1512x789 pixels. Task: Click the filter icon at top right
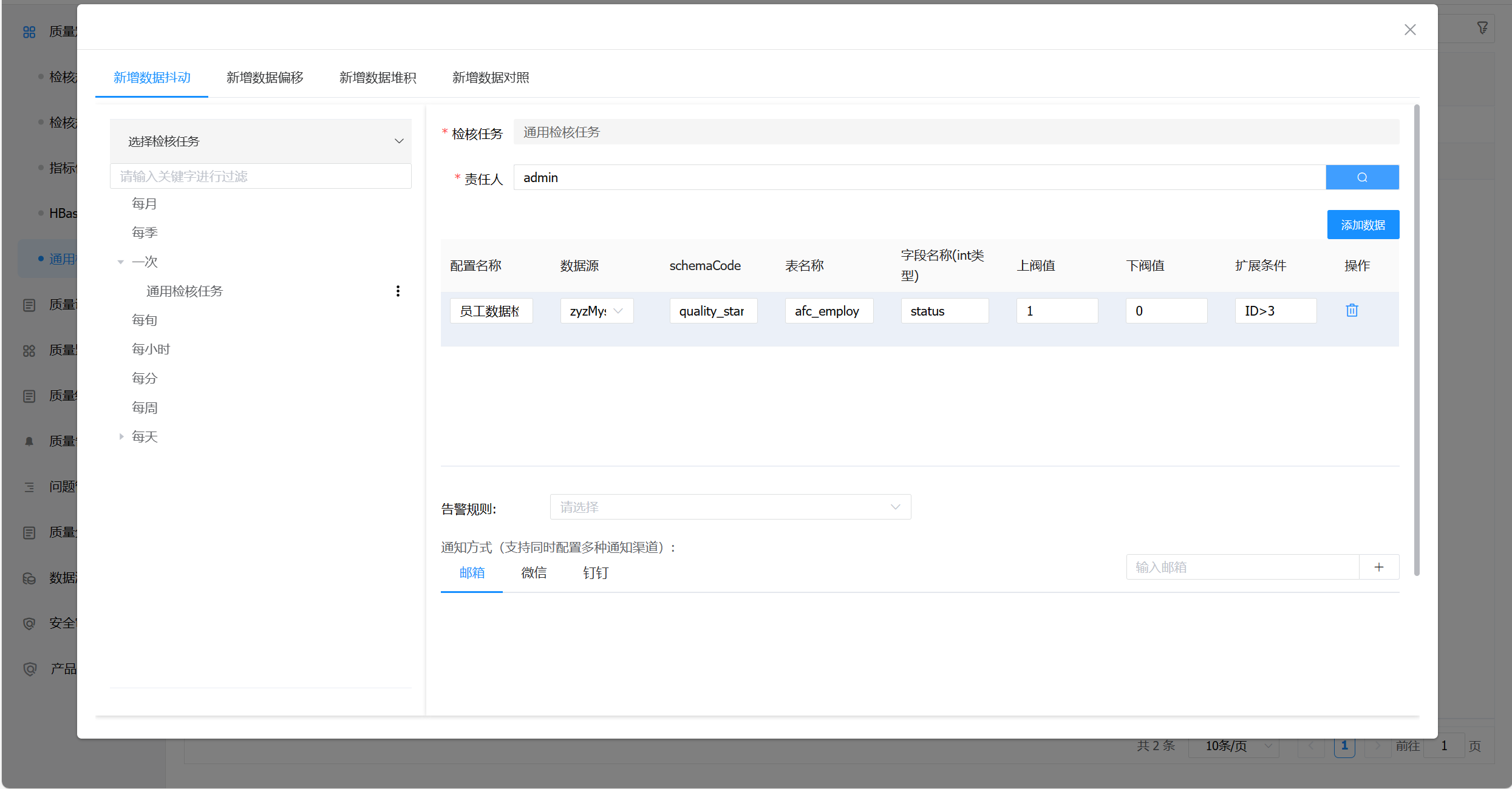[1482, 28]
